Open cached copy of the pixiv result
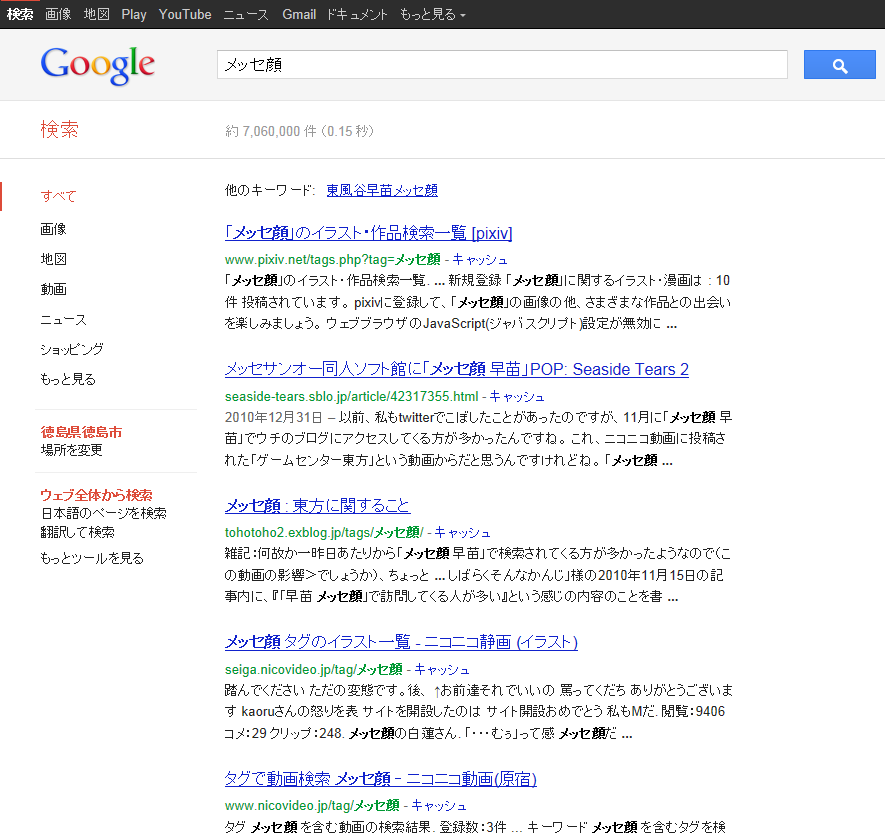Image resolution: width=885 pixels, height=839 pixels. (x=480, y=260)
